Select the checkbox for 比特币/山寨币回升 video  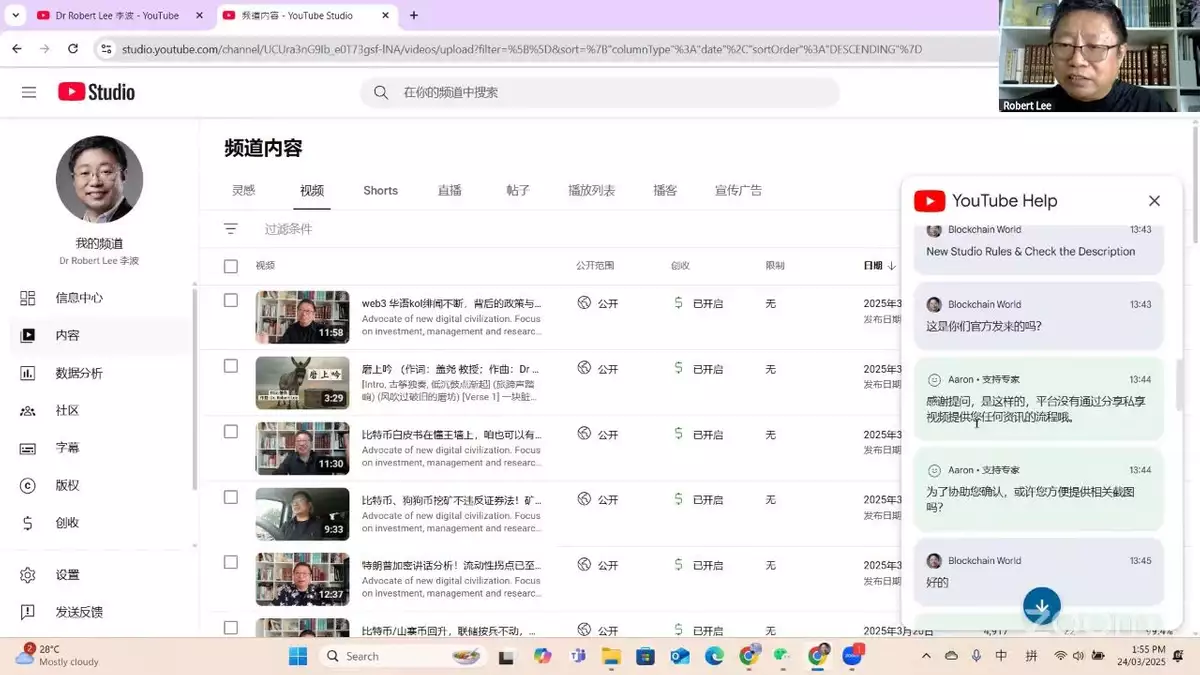click(x=231, y=628)
